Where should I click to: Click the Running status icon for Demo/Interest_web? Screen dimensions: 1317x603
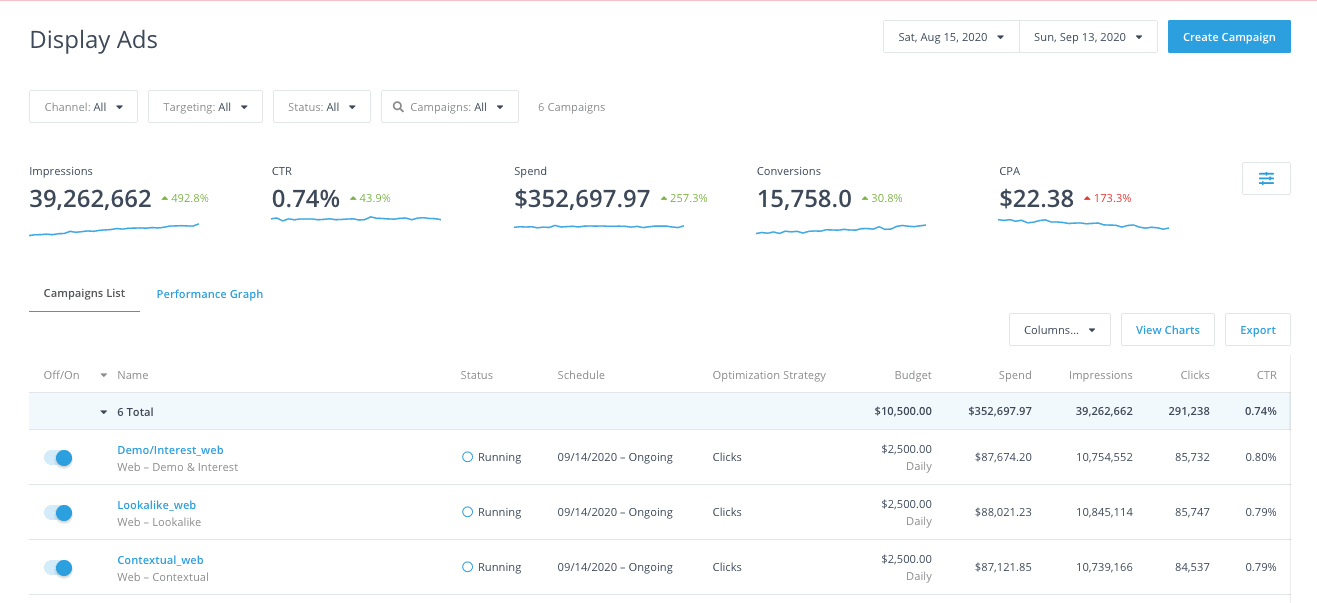coord(467,457)
